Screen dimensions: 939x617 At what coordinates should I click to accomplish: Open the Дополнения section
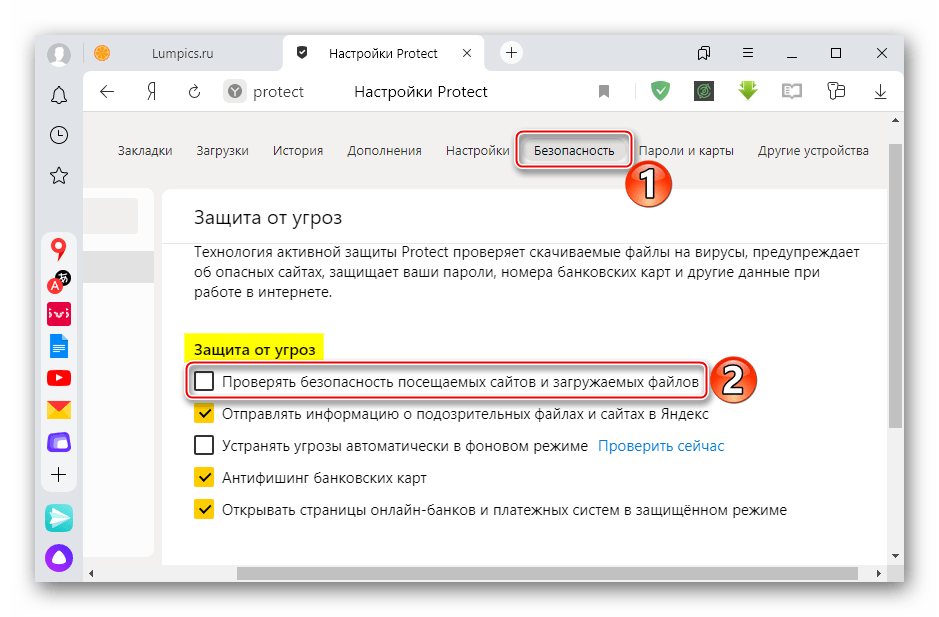pos(384,151)
